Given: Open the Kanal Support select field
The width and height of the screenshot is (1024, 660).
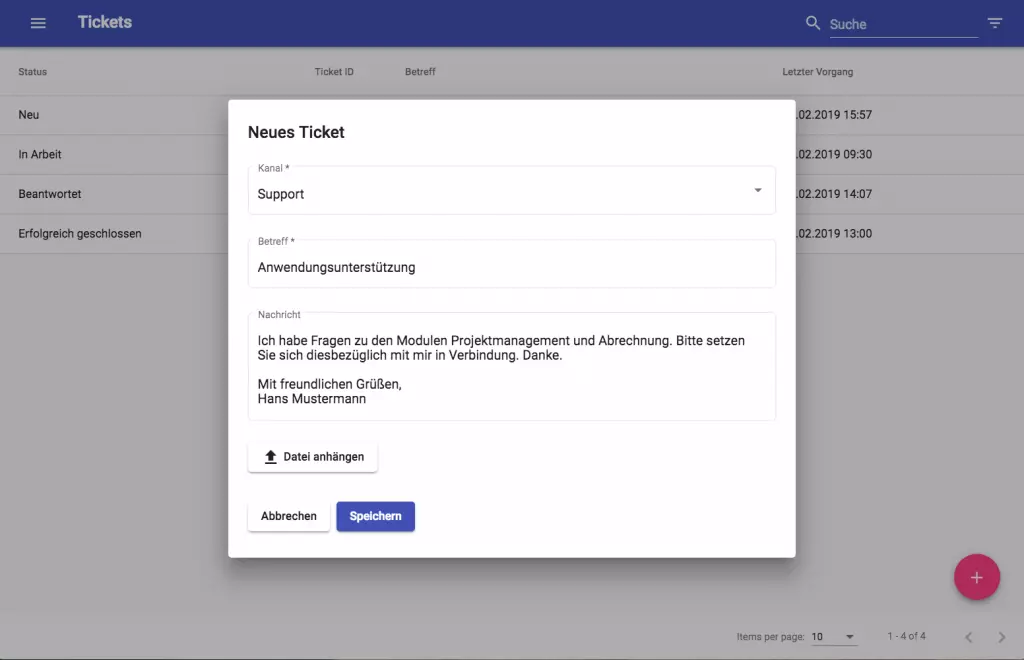Looking at the screenshot, I should coord(511,191).
